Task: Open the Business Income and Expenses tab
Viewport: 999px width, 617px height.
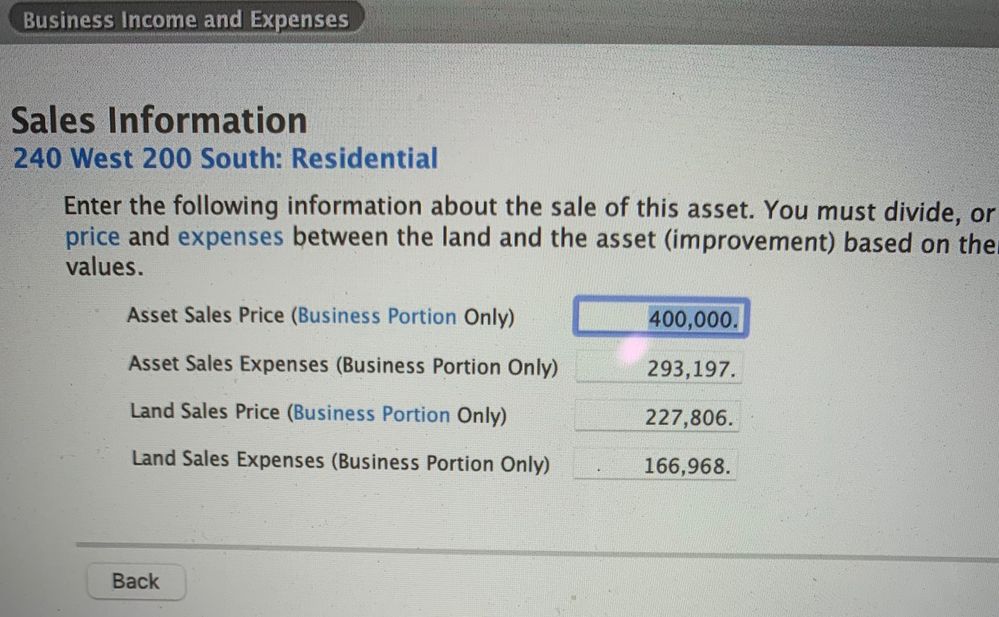Action: click(185, 20)
